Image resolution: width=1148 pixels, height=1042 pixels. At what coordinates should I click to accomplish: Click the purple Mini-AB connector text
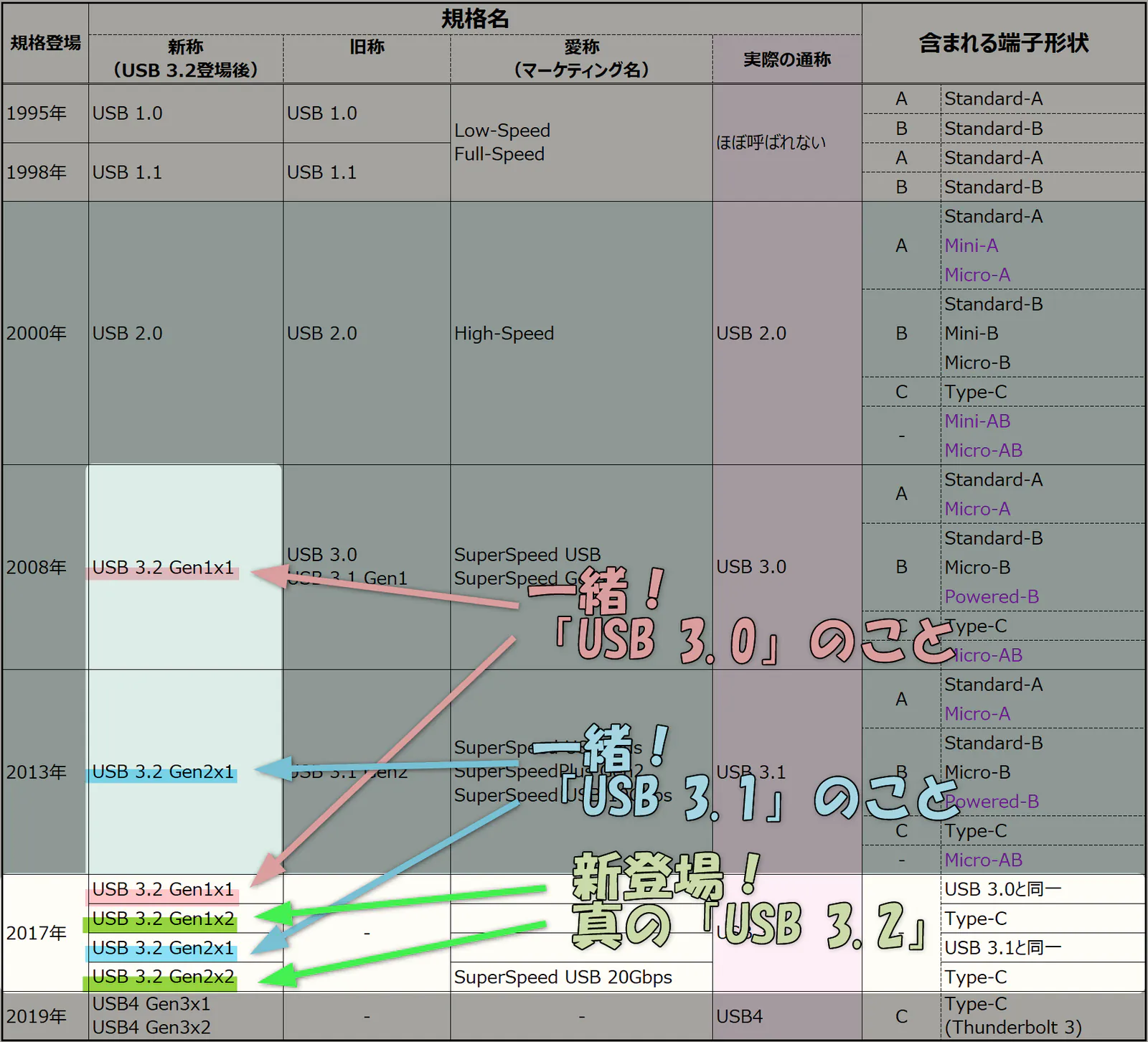(x=977, y=421)
